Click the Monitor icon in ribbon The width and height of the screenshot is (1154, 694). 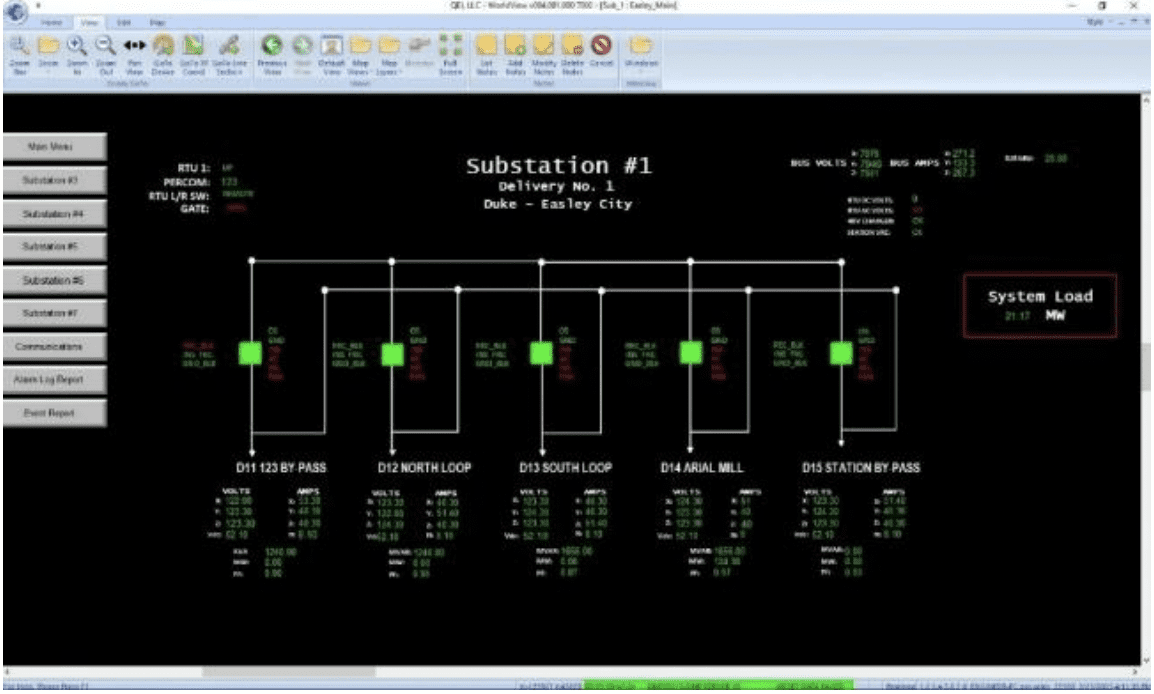click(420, 54)
